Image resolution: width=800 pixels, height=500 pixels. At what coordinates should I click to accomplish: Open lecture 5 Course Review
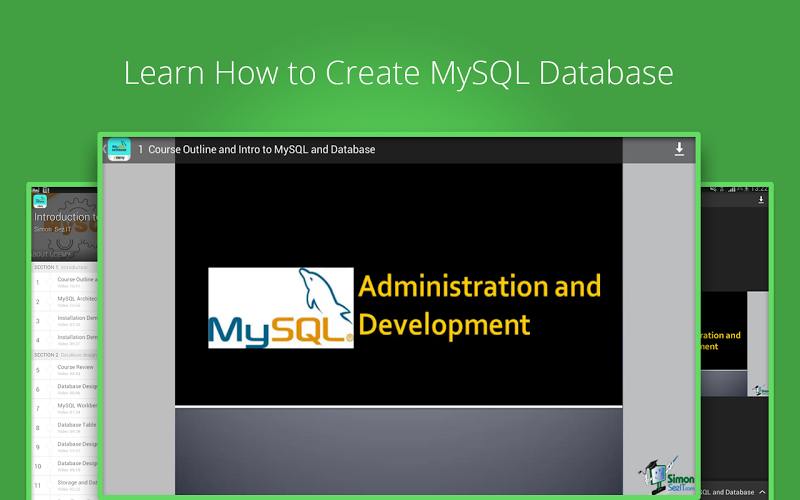pyautogui.click(x=64, y=370)
